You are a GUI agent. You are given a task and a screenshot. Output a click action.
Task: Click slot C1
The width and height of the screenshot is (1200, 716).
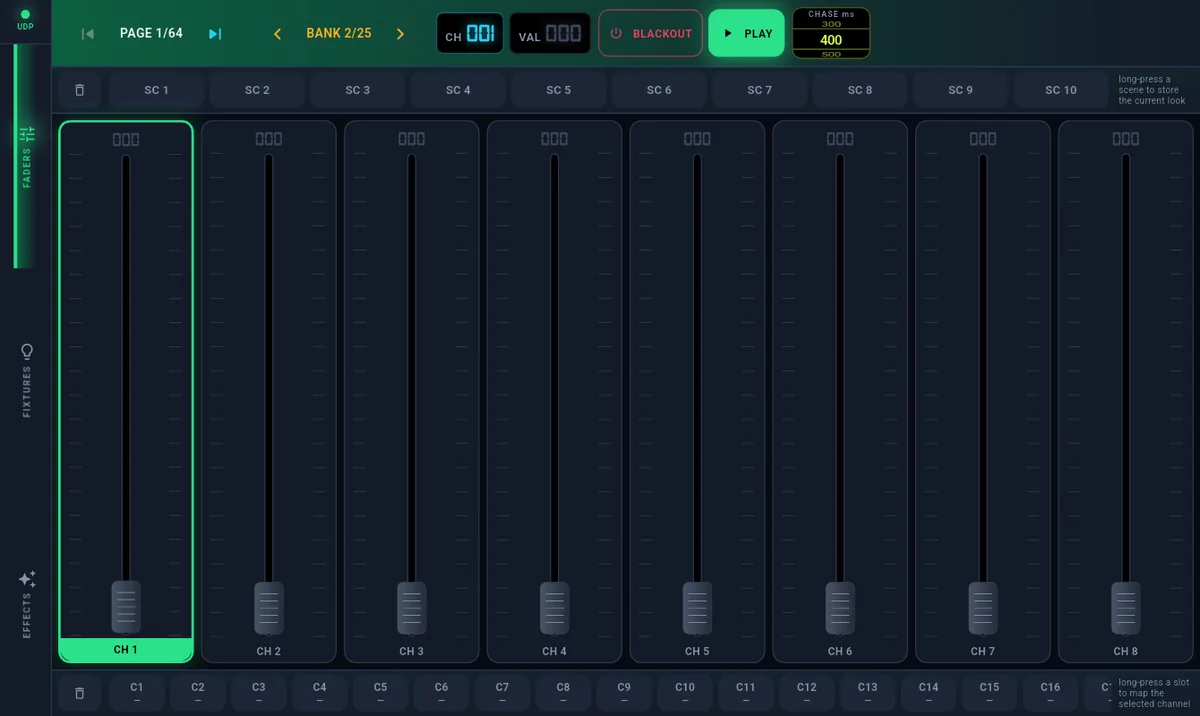point(137,693)
